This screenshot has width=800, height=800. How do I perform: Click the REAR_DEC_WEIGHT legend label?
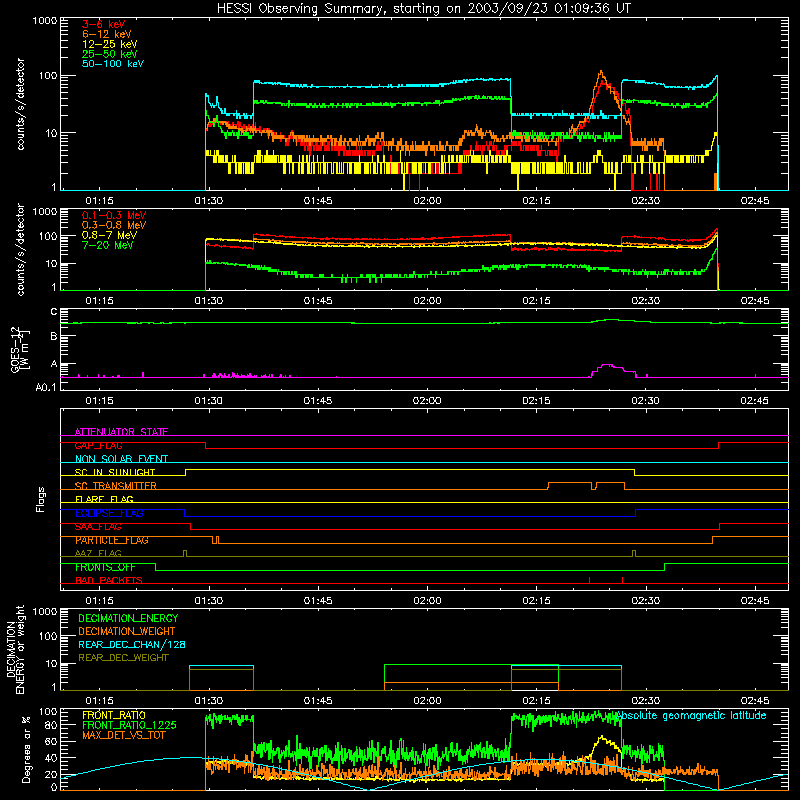[x=123, y=658]
